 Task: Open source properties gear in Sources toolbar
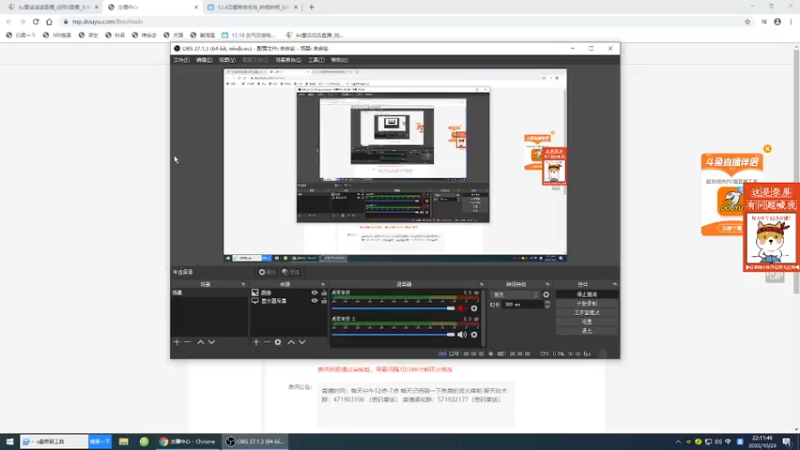(x=278, y=342)
